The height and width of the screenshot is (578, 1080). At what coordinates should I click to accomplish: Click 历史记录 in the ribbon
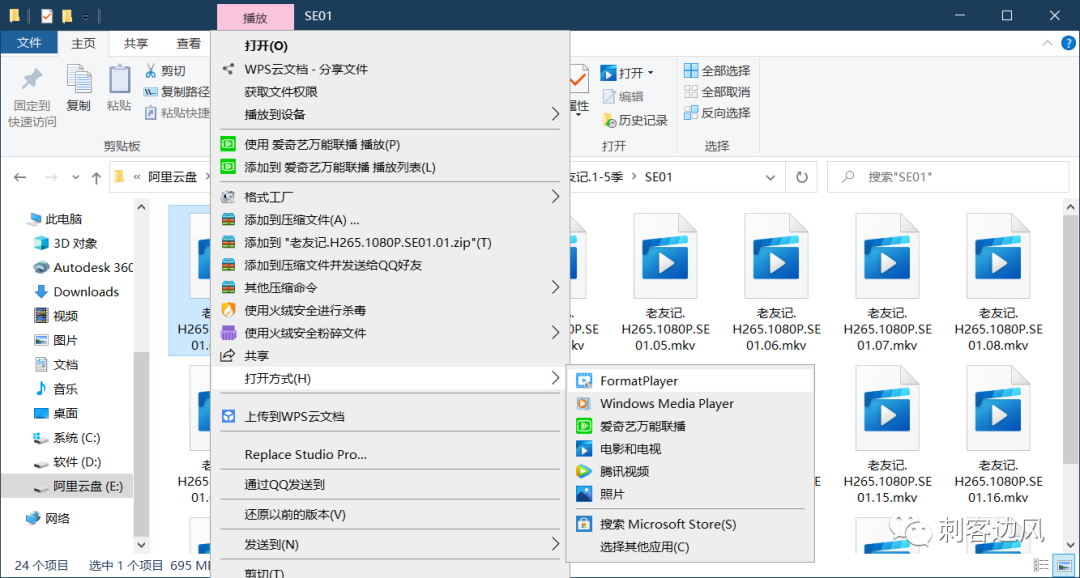635,121
